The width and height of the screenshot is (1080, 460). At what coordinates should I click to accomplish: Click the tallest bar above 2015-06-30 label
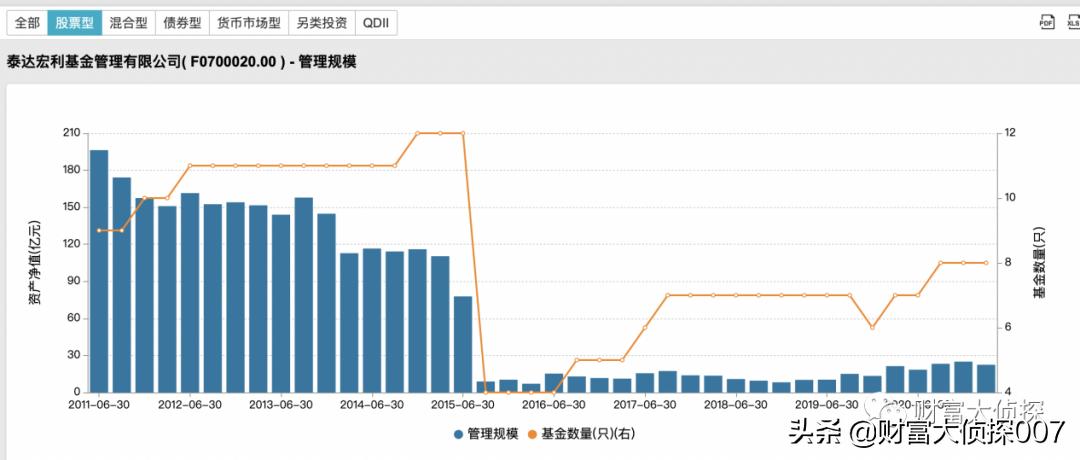click(x=463, y=344)
